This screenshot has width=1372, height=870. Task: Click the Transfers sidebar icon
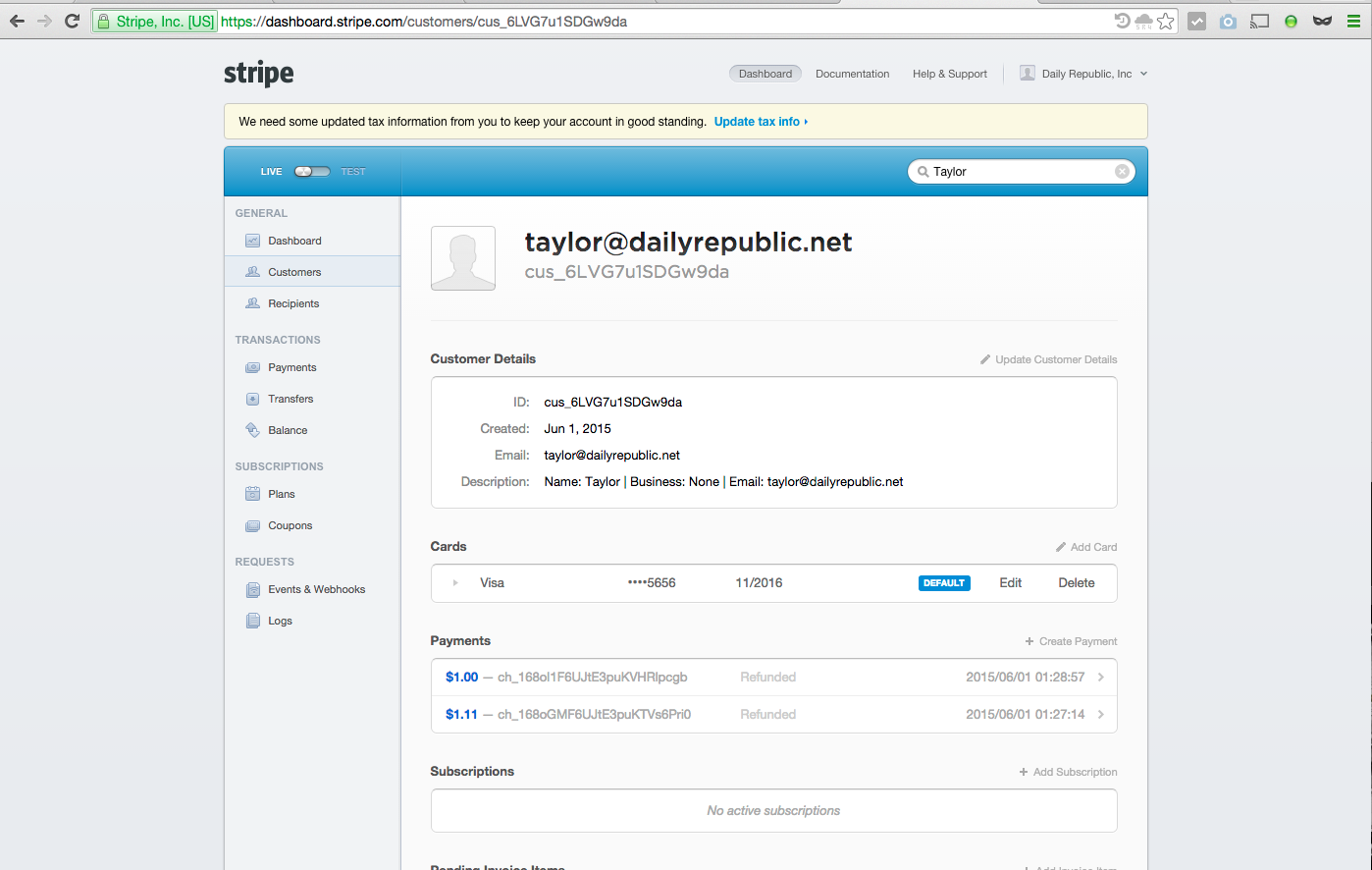point(252,399)
